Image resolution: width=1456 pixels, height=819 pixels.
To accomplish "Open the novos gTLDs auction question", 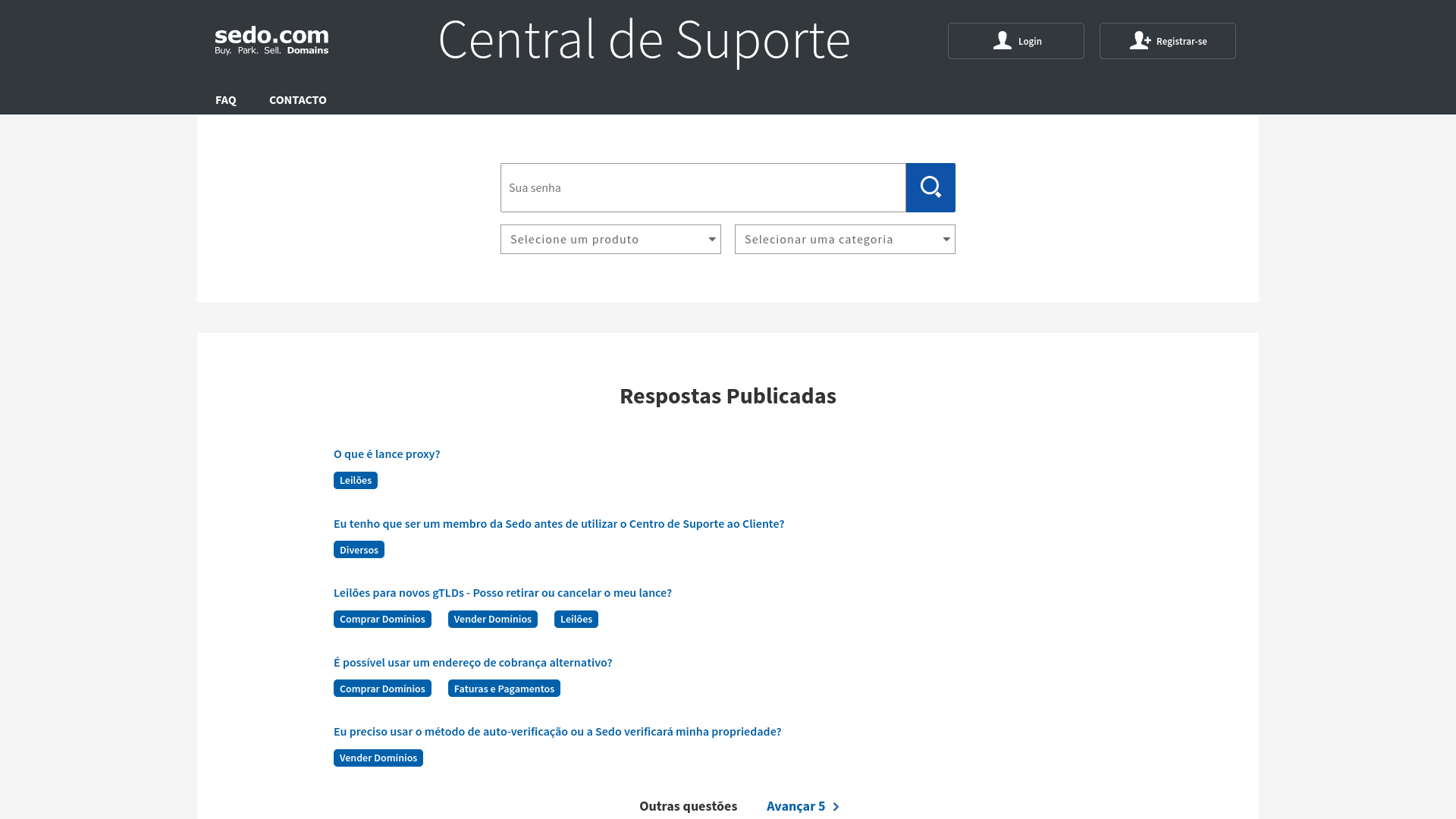I will 503,592.
